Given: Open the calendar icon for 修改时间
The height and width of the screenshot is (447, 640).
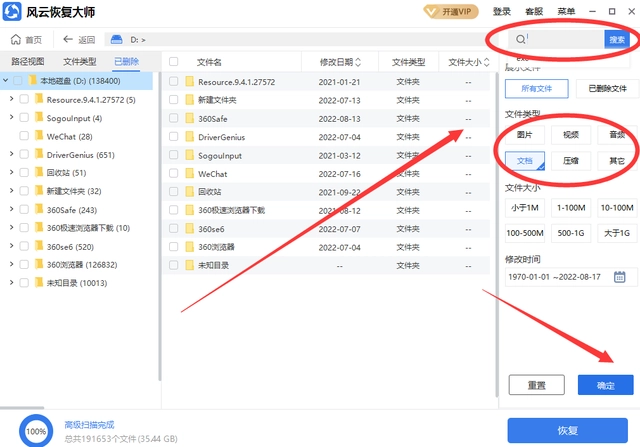Looking at the screenshot, I should pyautogui.click(x=619, y=277).
